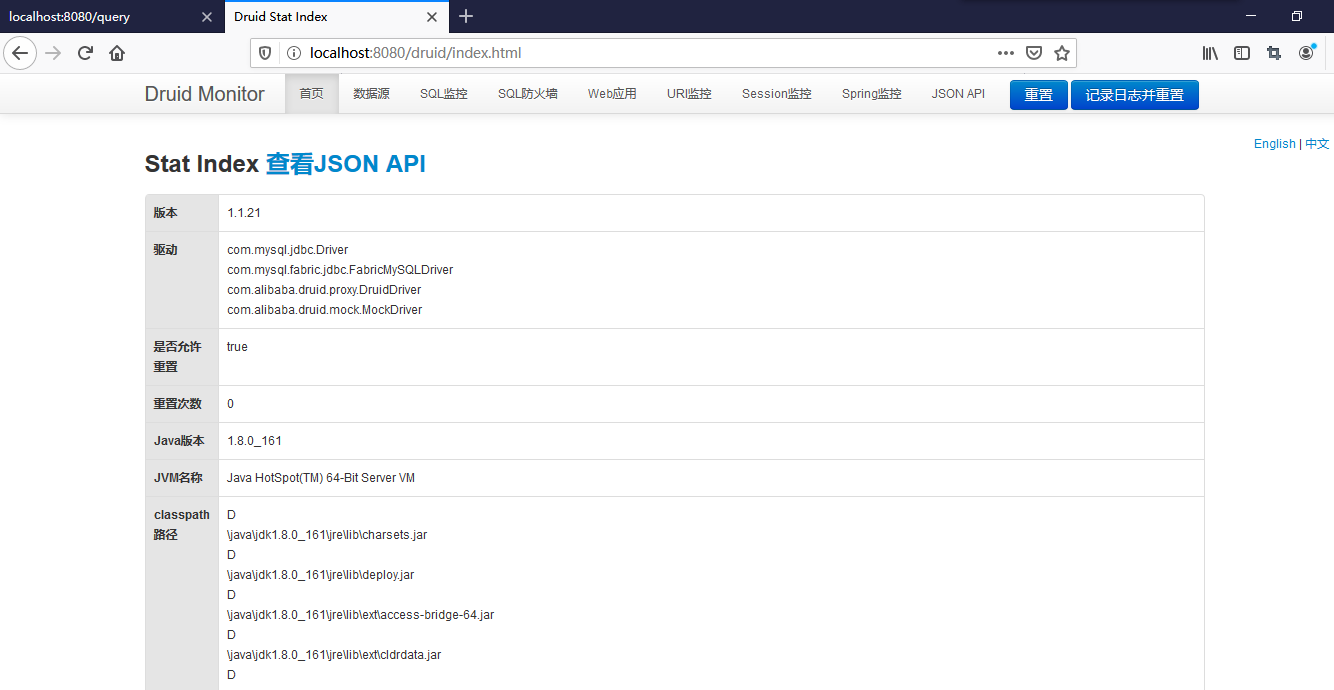This screenshot has width=1334, height=690.
Task: Switch language to 中文
Action: pos(1317,144)
